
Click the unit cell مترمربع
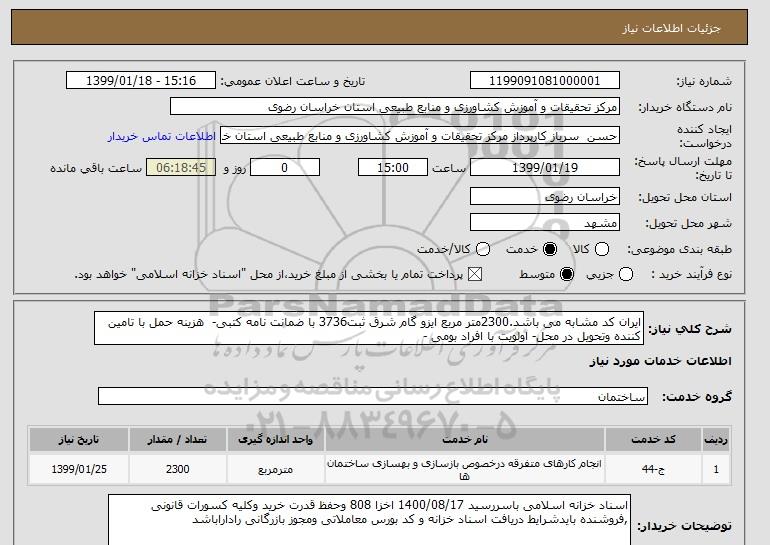click(275, 469)
